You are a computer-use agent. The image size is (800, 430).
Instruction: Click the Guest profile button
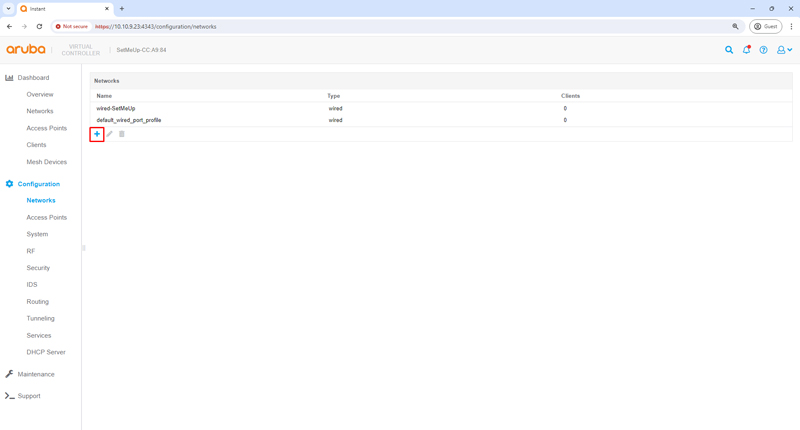click(766, 27)
